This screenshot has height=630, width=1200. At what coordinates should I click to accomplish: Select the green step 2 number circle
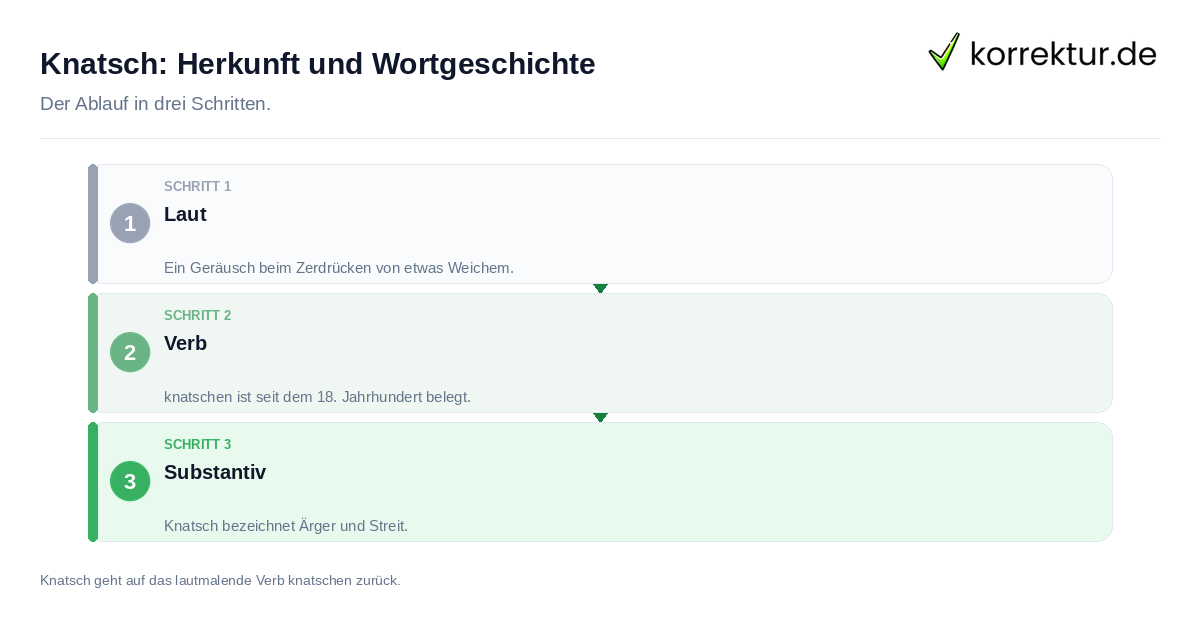[130, 352]
